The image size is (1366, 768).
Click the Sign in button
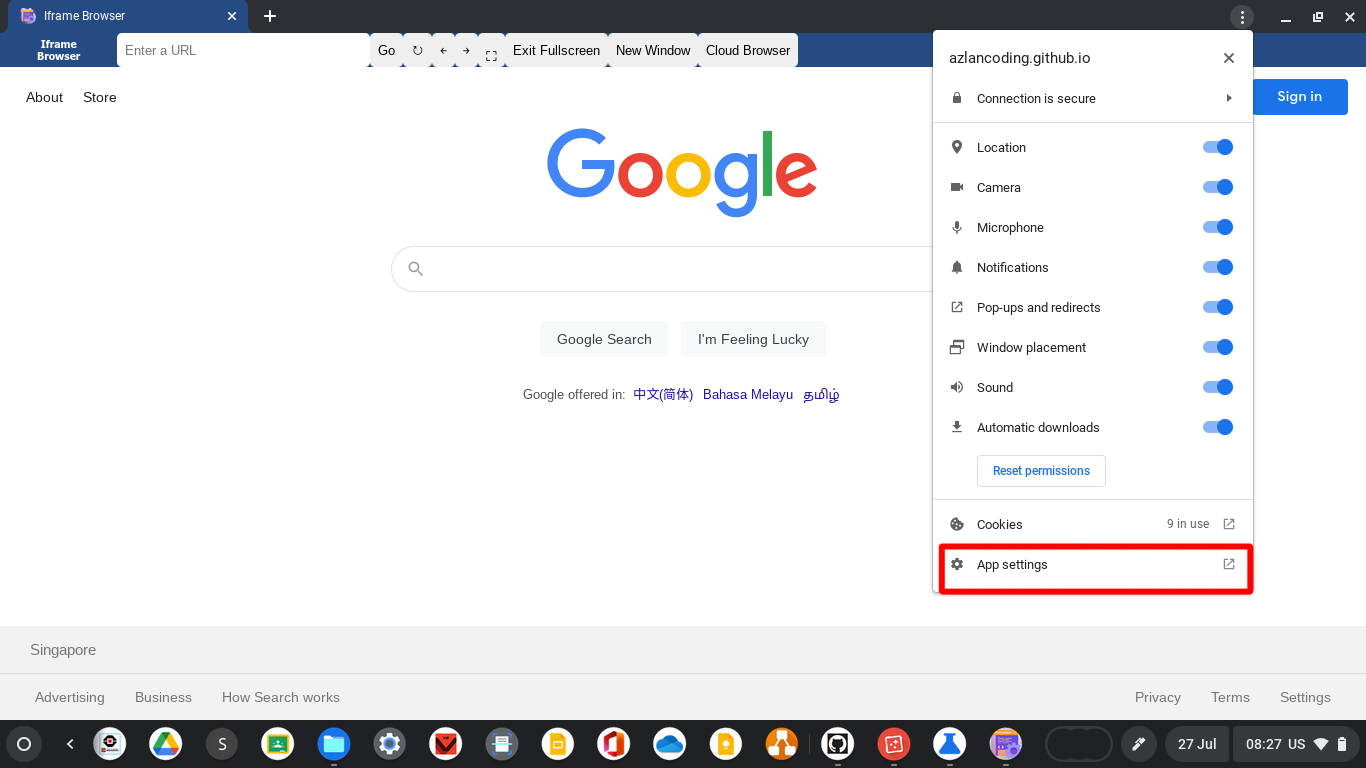(x=1300, y=97)
